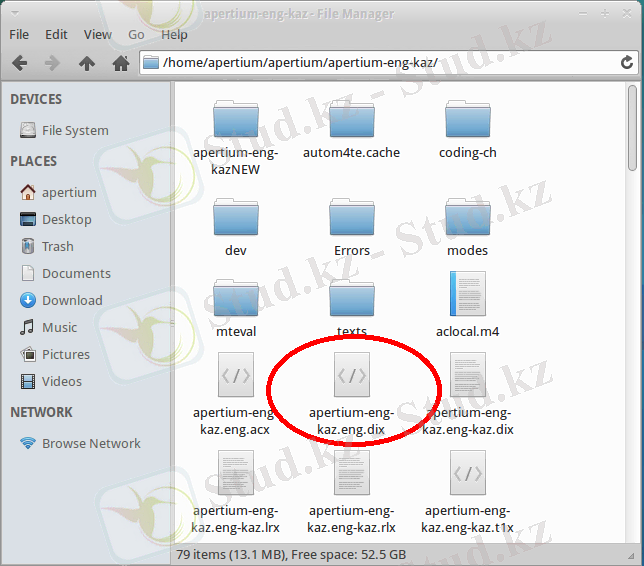Open the Edit menu
This screenshot has width=644, height=566.
[x=56, y=35]
